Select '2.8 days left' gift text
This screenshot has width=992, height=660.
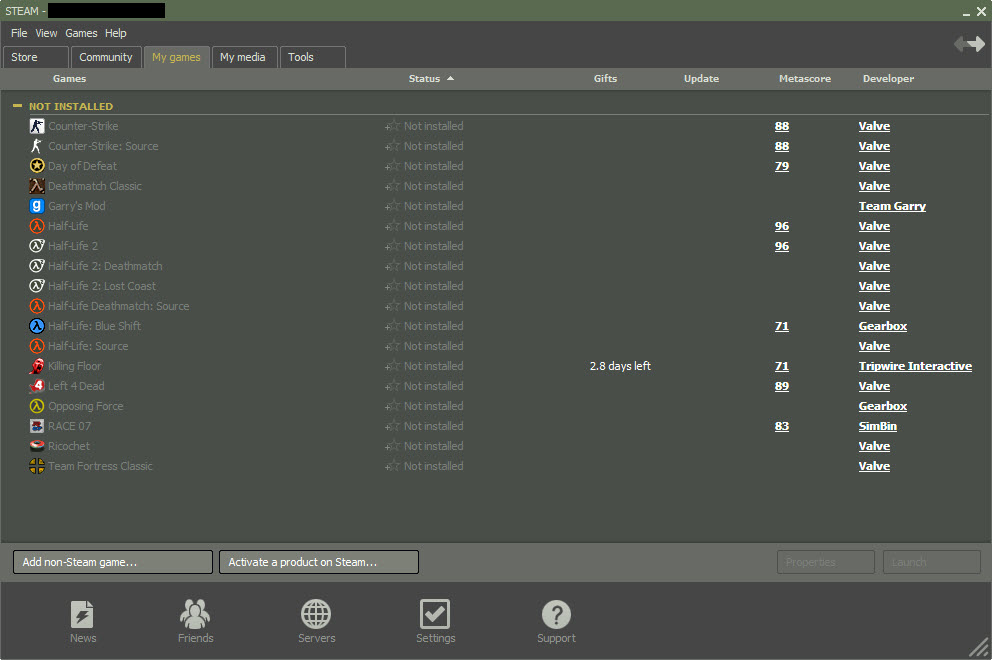[620, 366]
